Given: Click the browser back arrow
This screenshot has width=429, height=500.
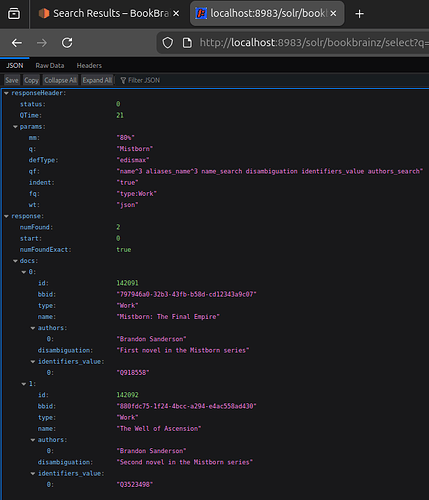Looking at the screenshot, I should click(17, 43).
